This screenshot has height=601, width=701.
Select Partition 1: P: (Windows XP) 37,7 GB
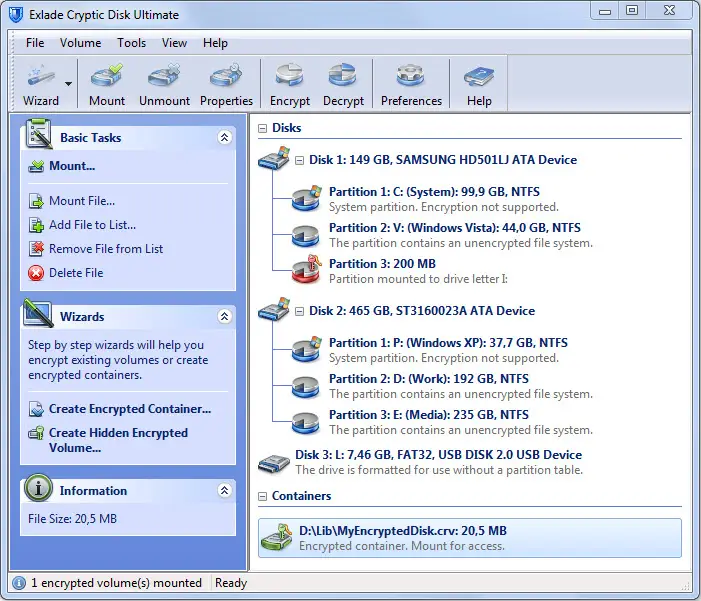(x=448, y=350)
